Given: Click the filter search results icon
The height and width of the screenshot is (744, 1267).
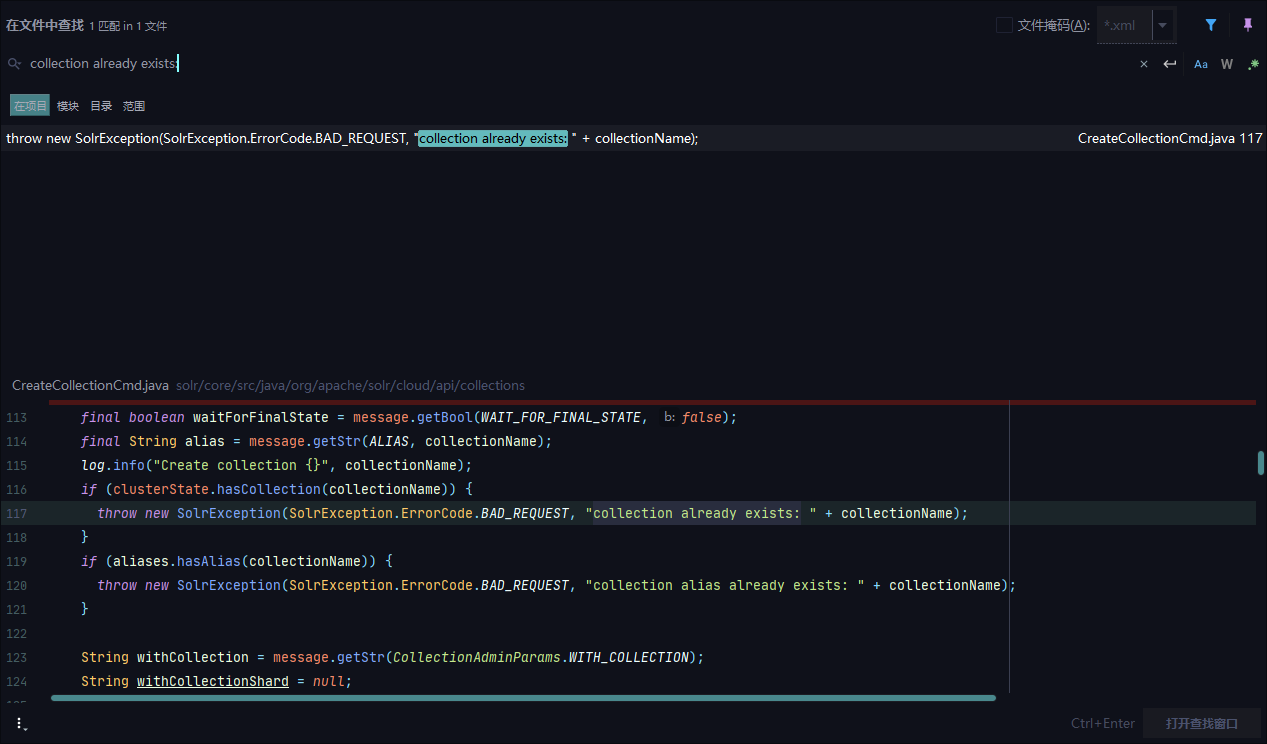Looking at the screenshot, I should pos(1211,25).
